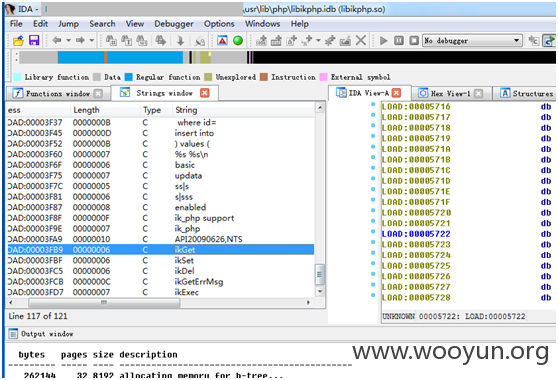Screen dimensions: 558x380
Task: Click the Output window panel icon
Action: [13, 334]
